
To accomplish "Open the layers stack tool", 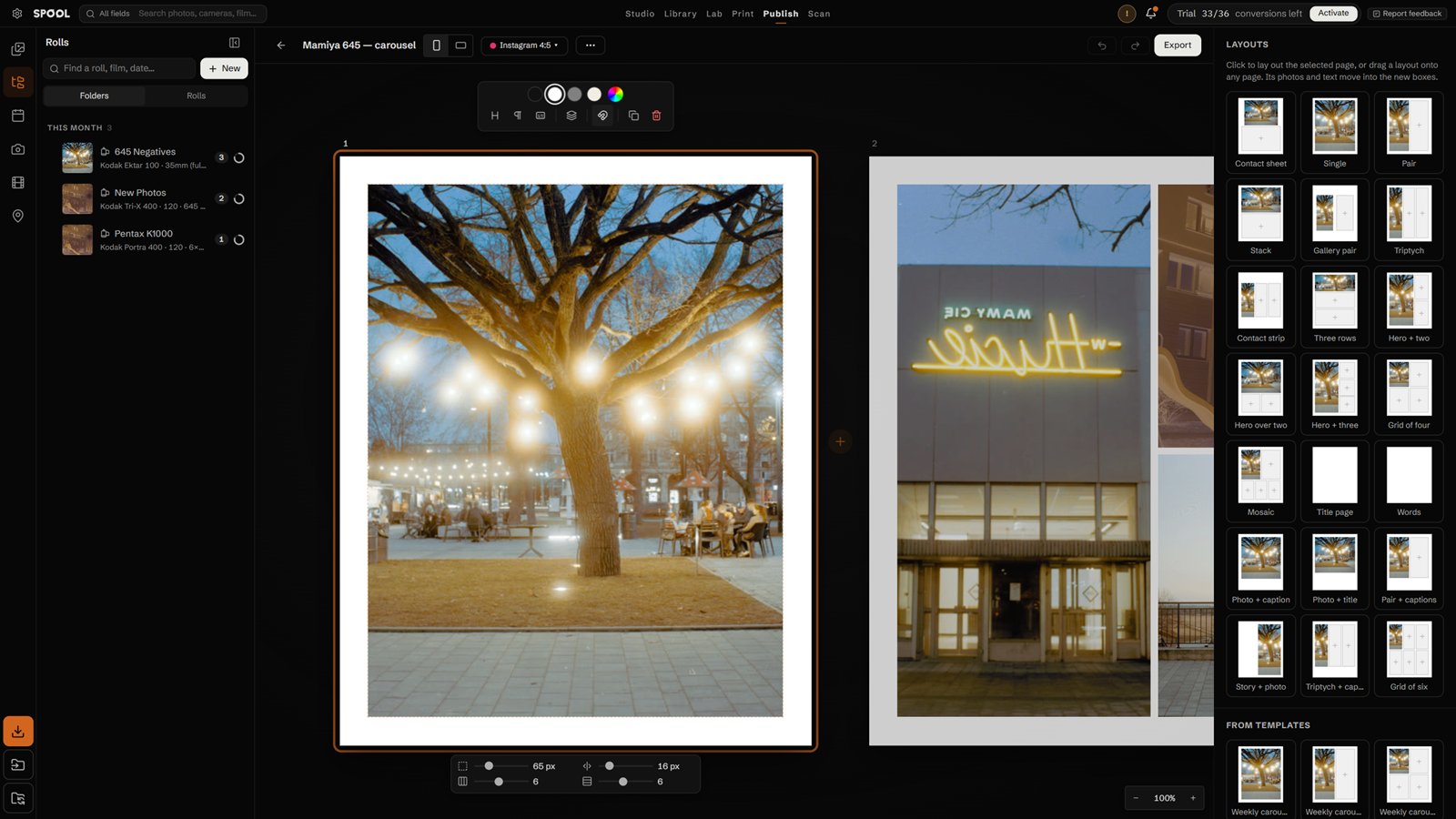I will click(571, 116).
